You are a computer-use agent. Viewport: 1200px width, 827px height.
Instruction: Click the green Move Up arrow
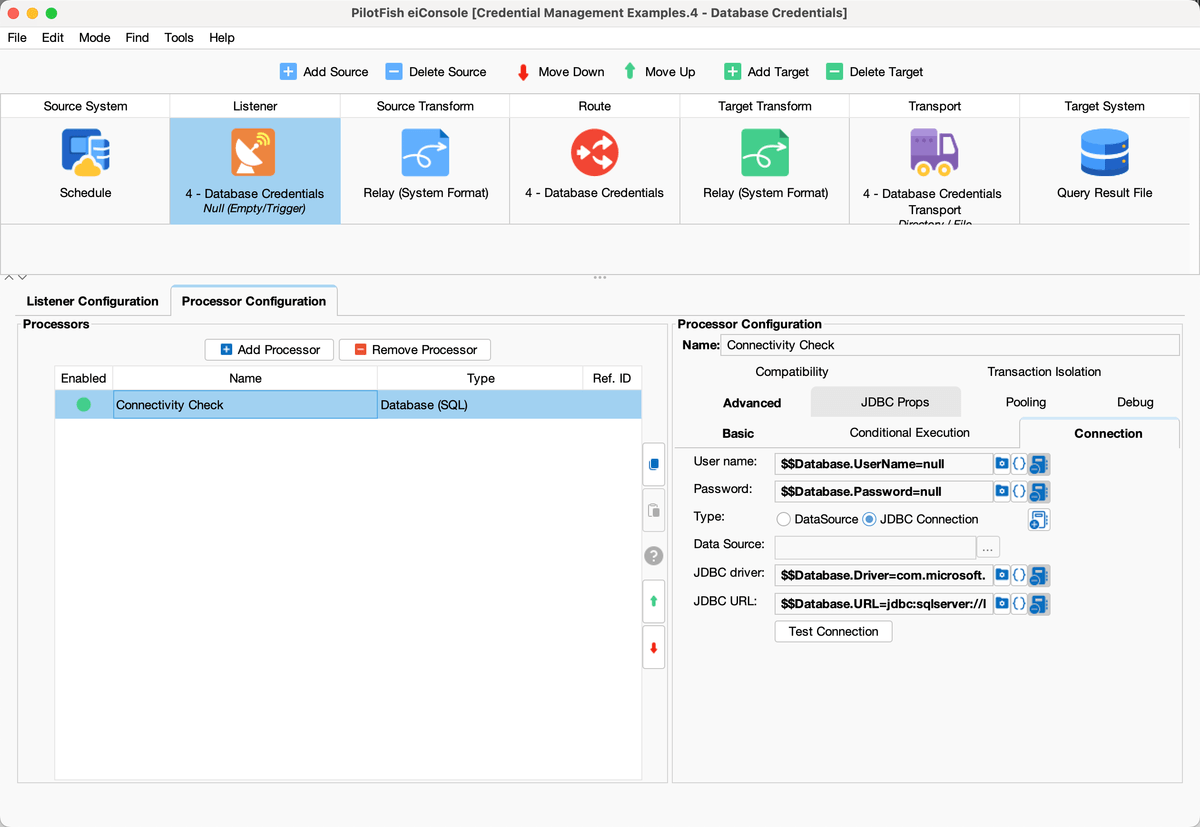tap(630, 72)
